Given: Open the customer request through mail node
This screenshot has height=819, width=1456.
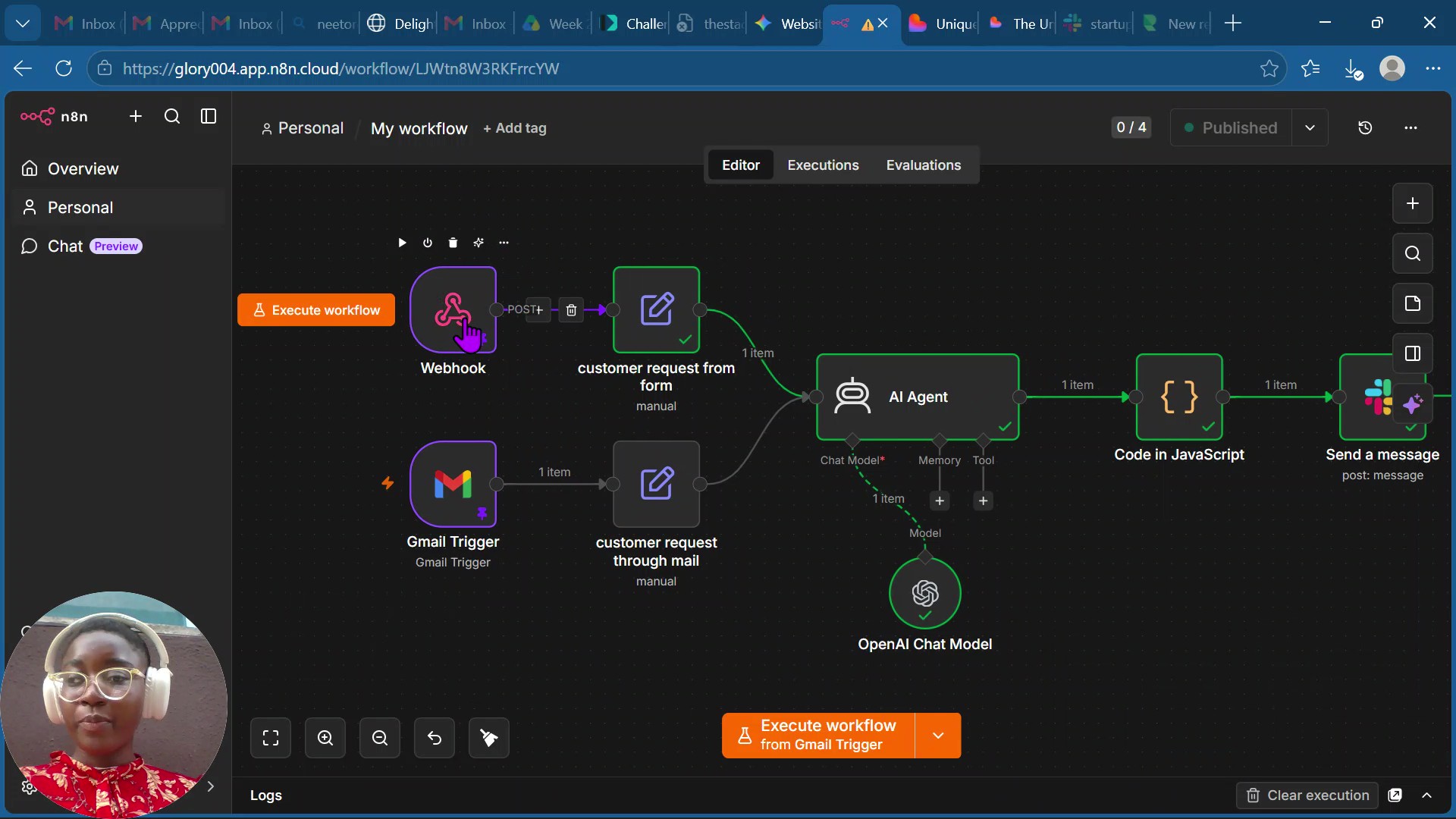Looking at the screenshot, I should click(x=656, y=484).
